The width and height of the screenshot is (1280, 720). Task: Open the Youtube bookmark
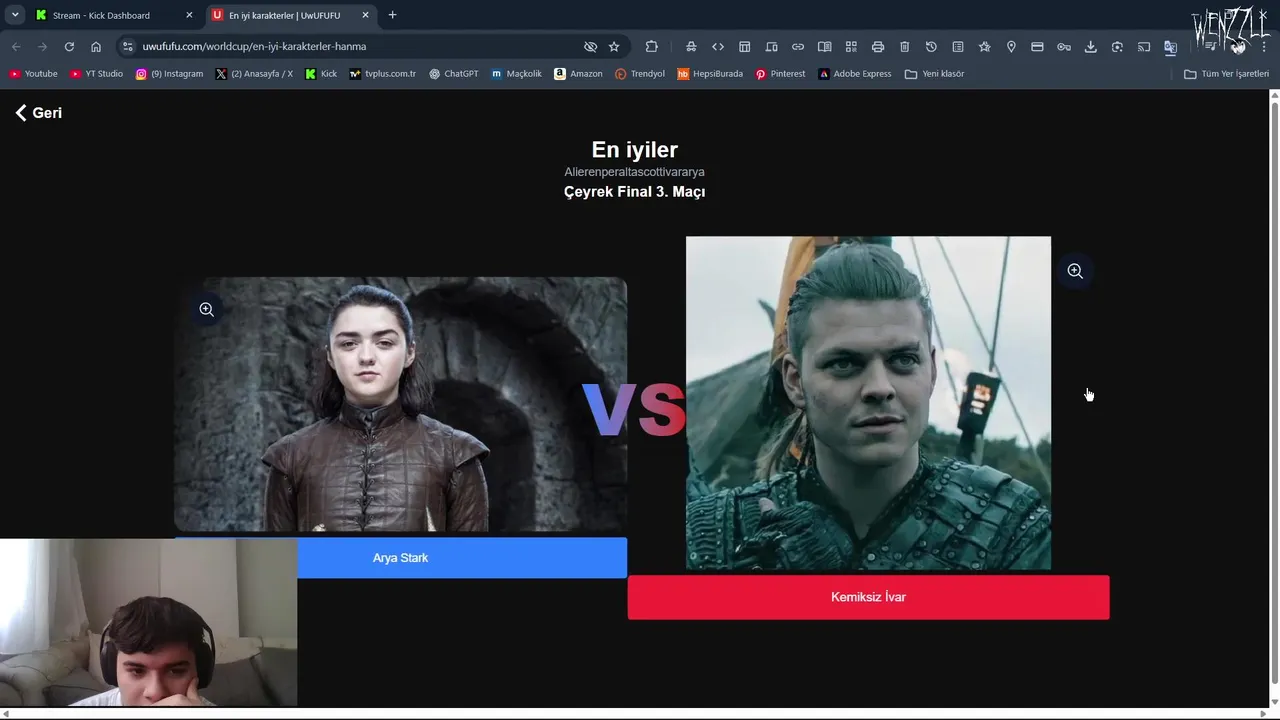coord(33,74)
